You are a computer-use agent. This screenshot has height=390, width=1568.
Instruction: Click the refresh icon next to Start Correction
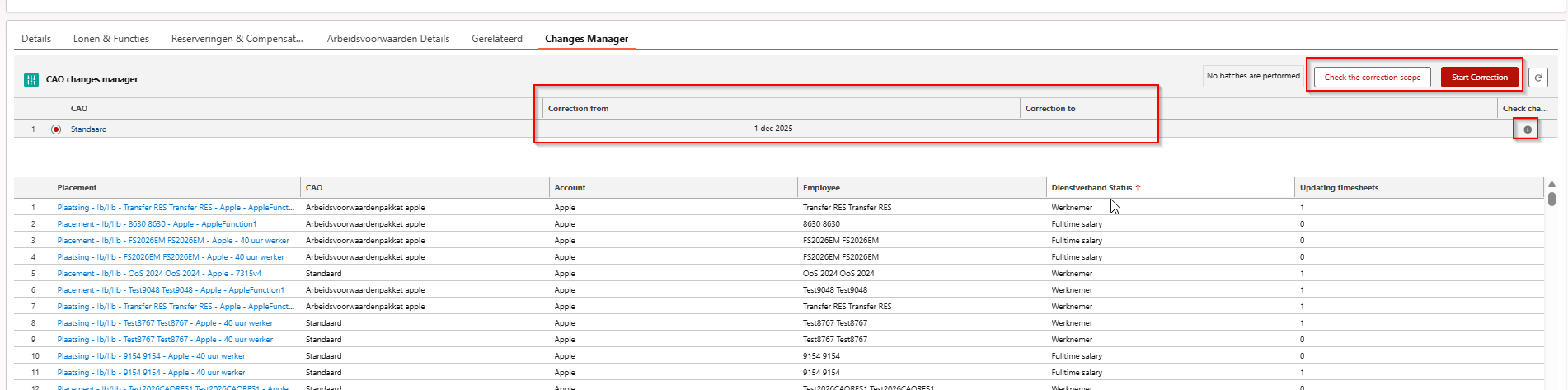click(x=1538, y=78)
